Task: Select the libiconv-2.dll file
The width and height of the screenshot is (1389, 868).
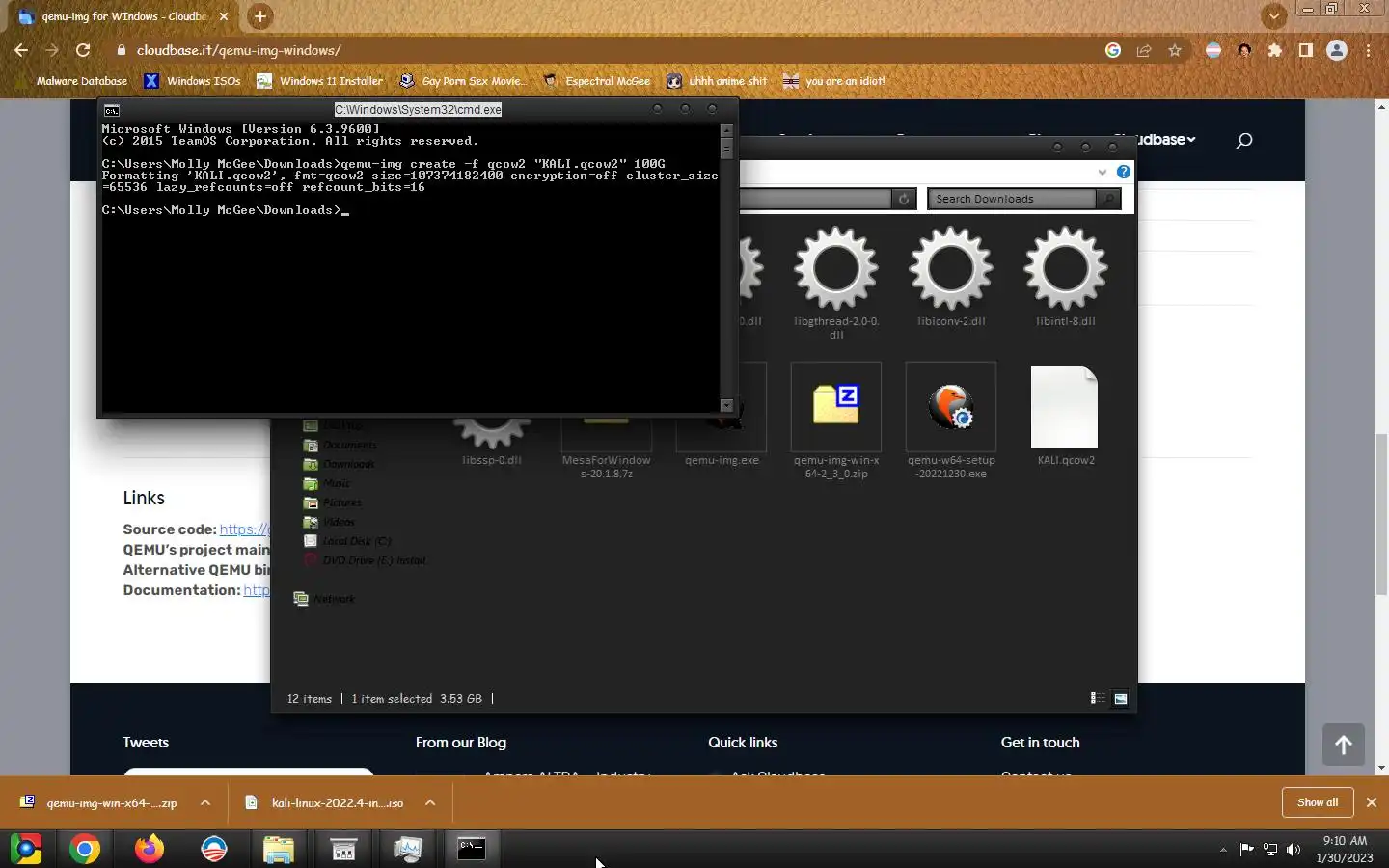Action: coord(951,278)
